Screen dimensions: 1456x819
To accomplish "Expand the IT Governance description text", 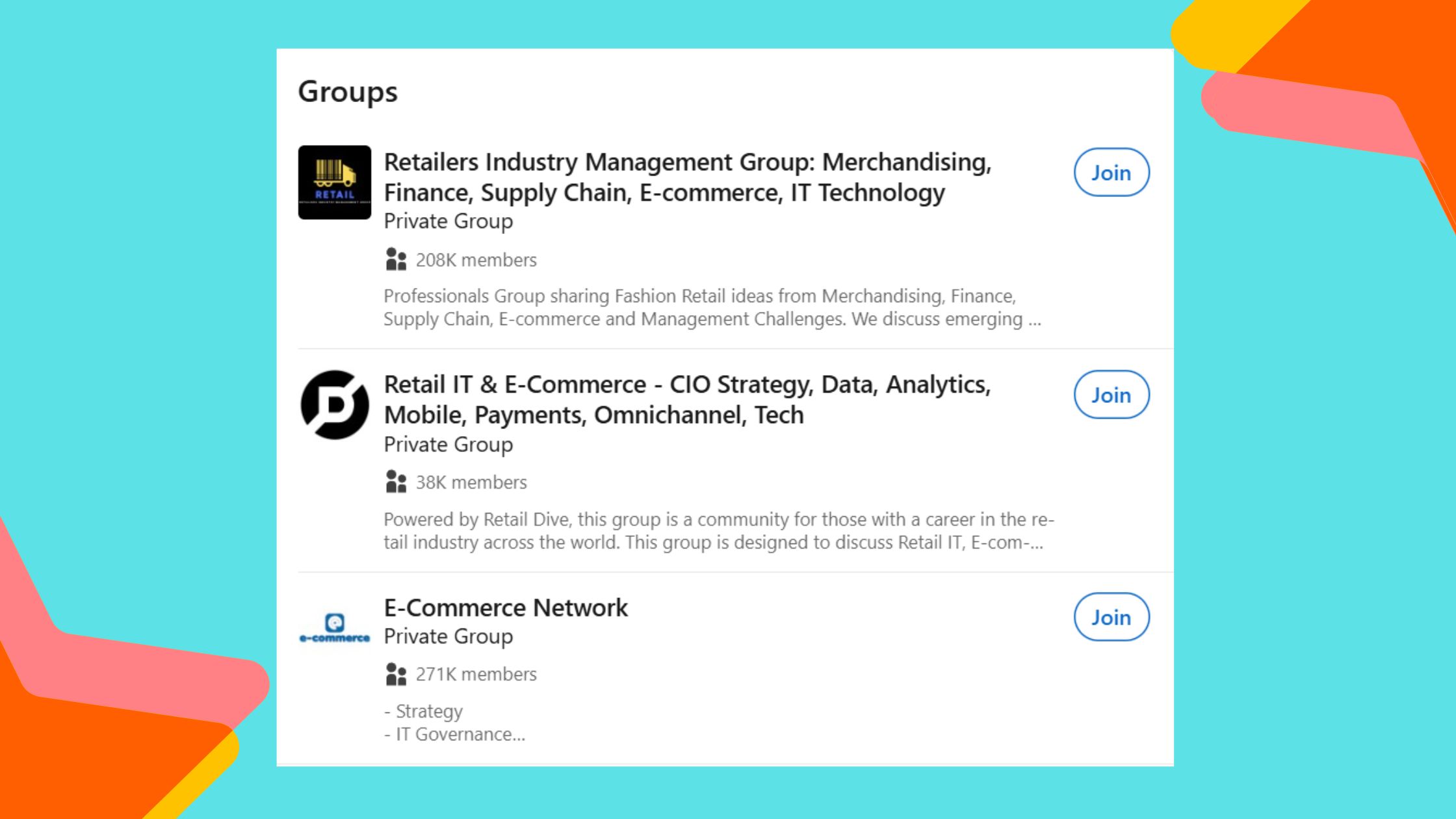I will 454,734.
